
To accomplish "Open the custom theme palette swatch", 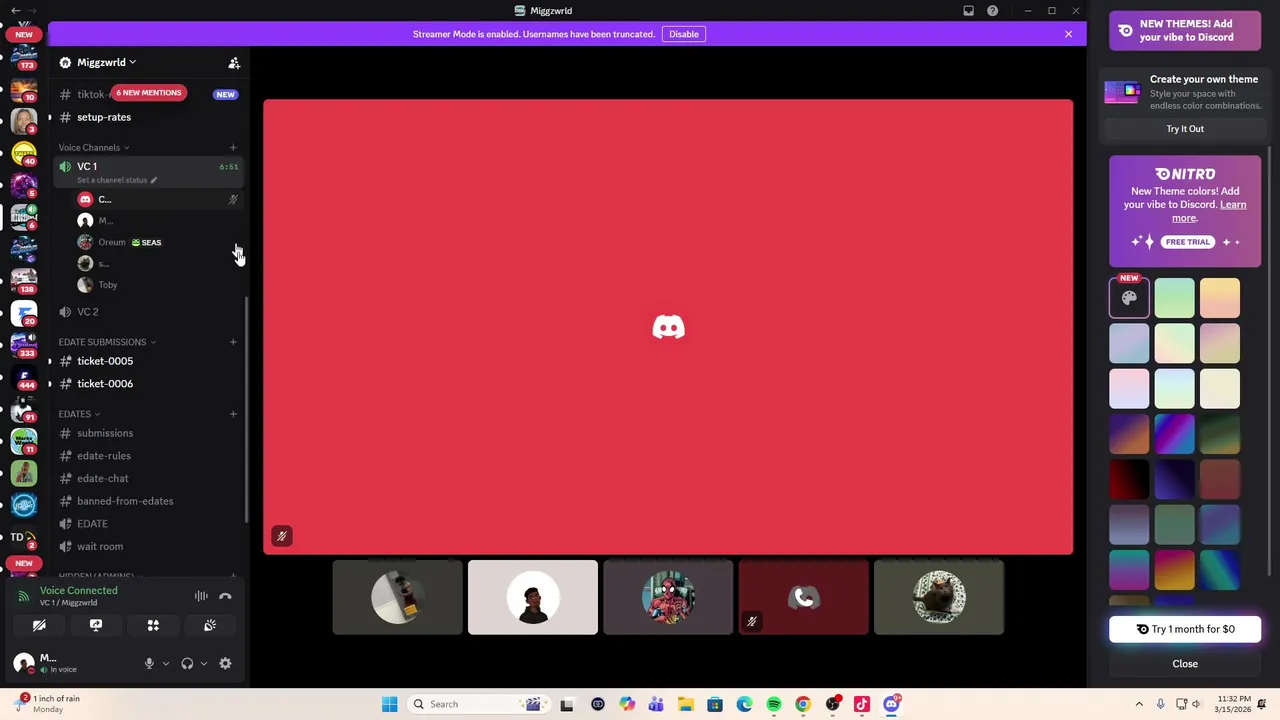I will click(x=1129, y=298).
